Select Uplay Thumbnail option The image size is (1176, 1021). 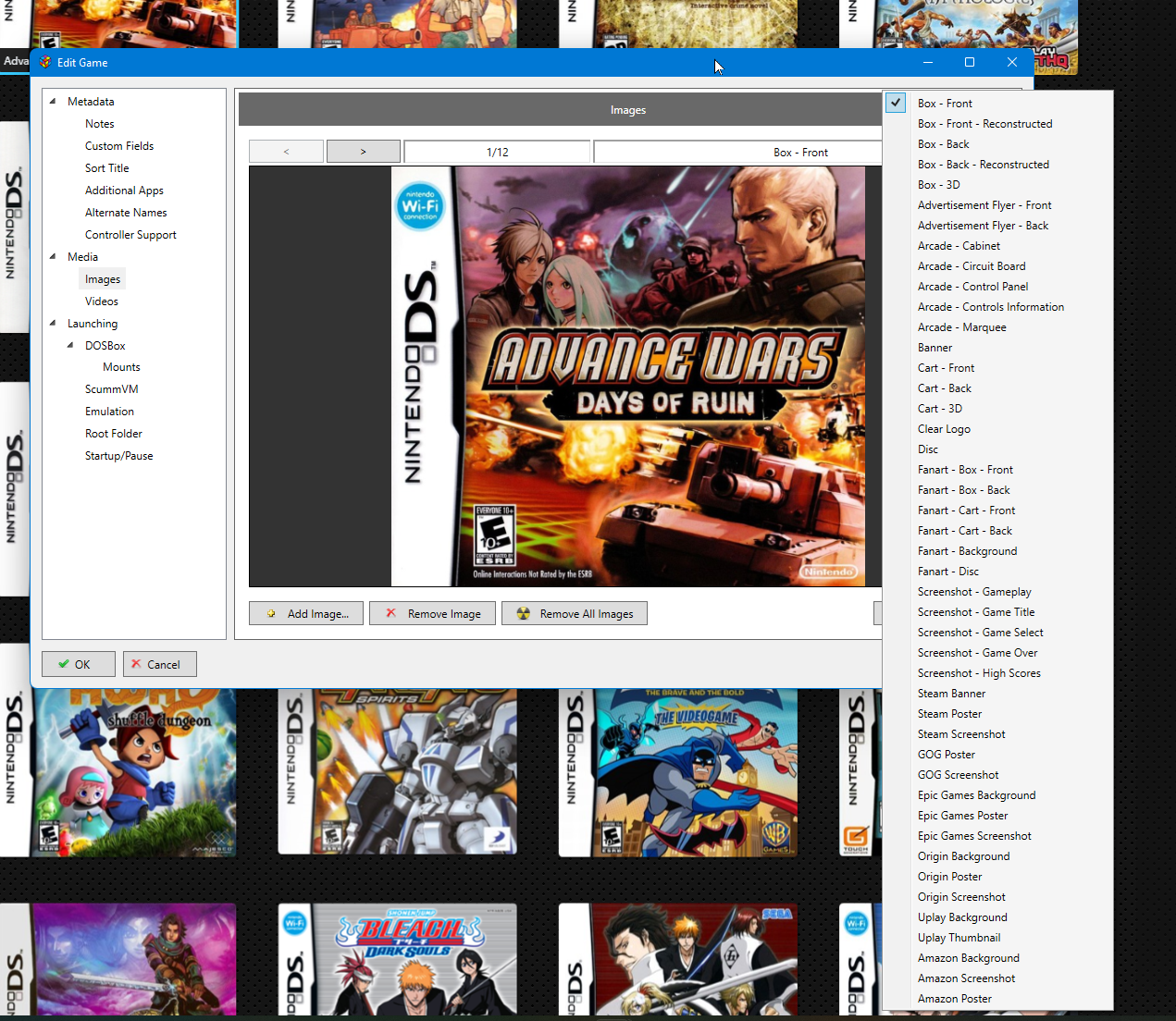pyautogui.click(x=997, y=938)
